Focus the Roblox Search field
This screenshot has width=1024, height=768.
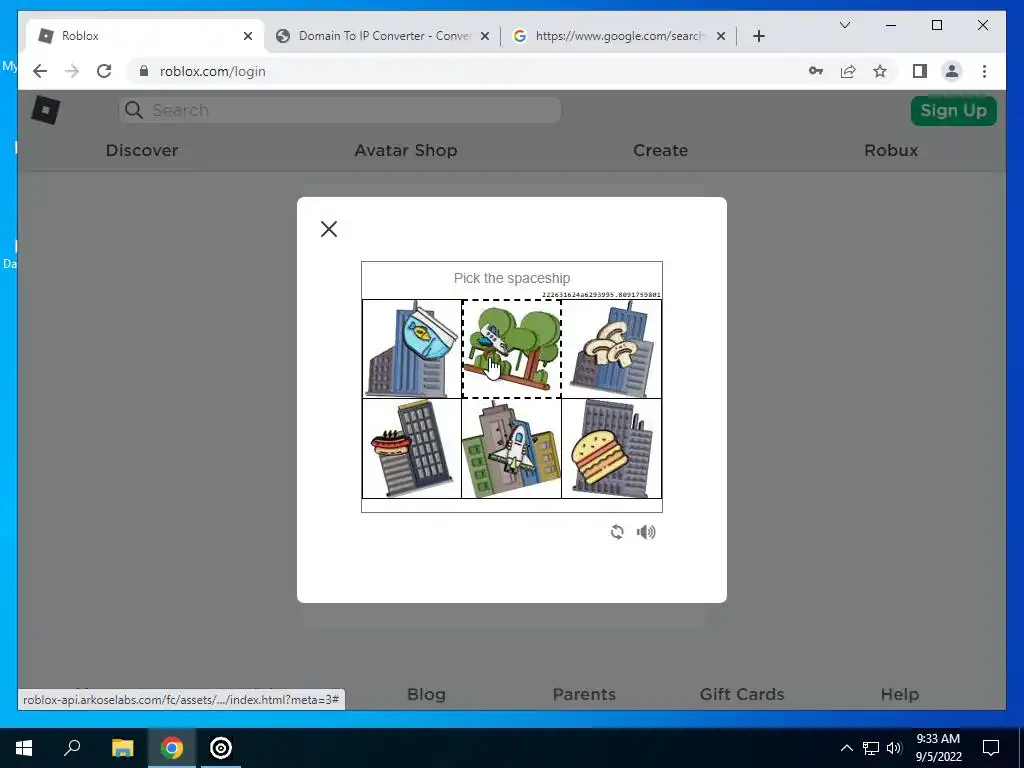[x=340, y=110]
